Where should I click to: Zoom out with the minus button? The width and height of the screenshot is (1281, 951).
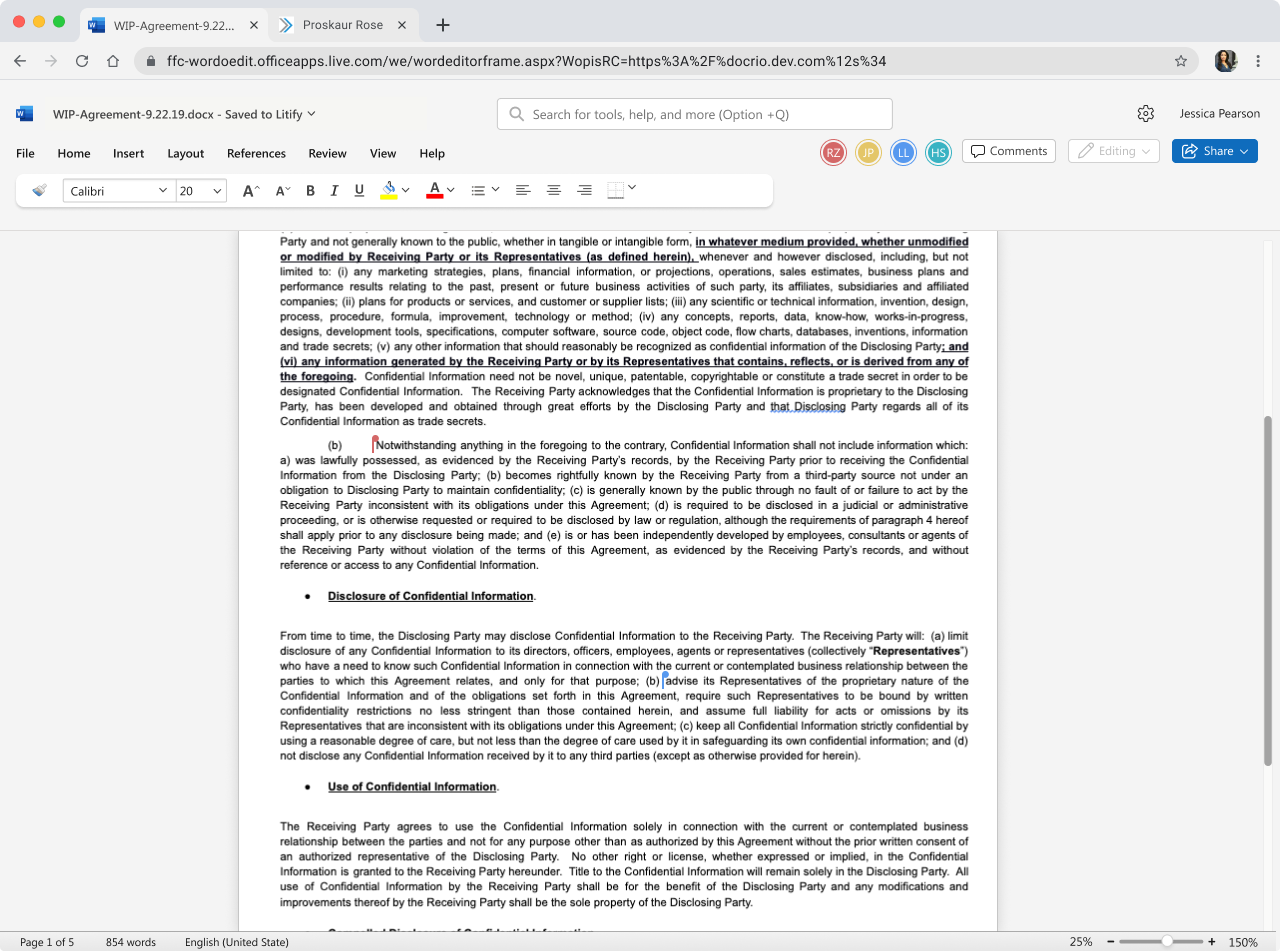click(1109, 941)
